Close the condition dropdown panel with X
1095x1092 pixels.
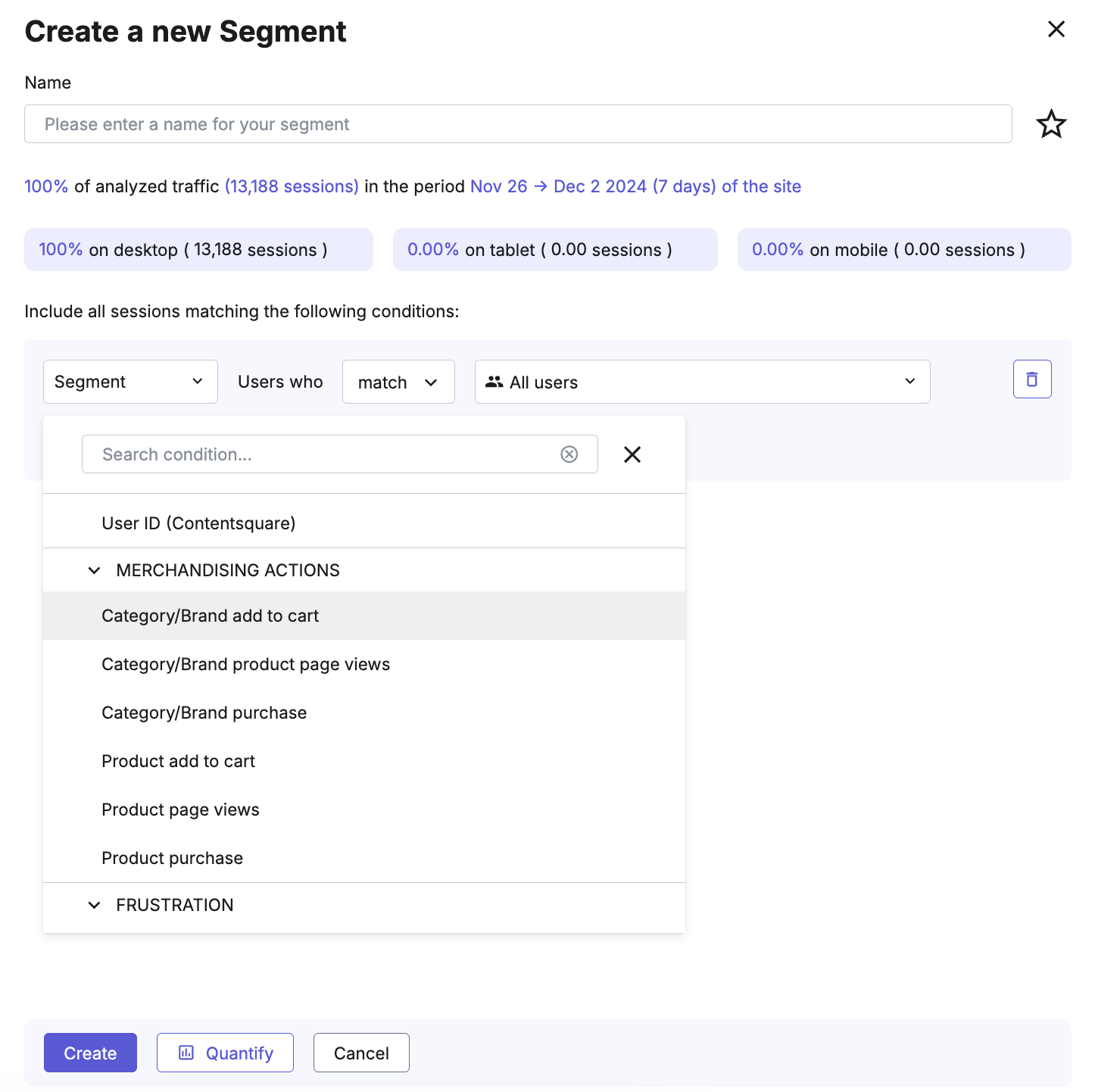[632, 454]
